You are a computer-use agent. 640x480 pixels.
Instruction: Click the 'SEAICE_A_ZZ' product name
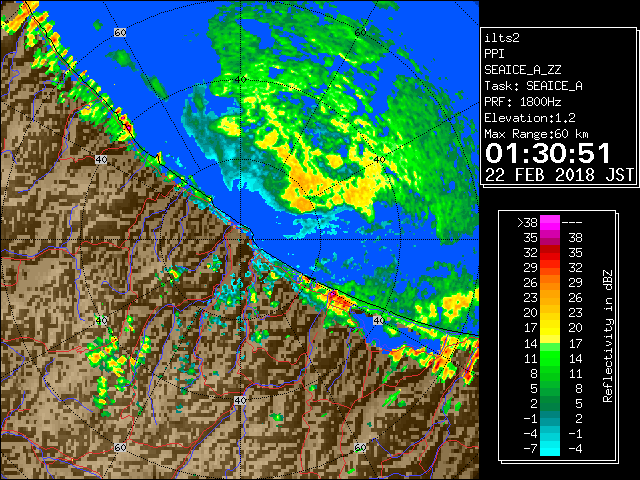pyautogui.click(x=523, y=70)
